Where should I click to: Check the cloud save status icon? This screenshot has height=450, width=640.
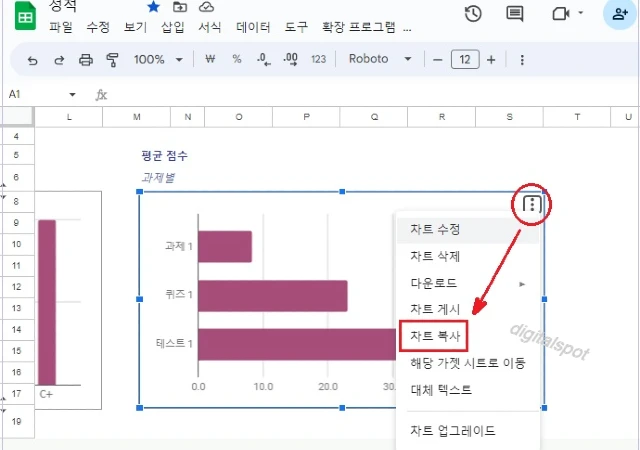[207, 7]
